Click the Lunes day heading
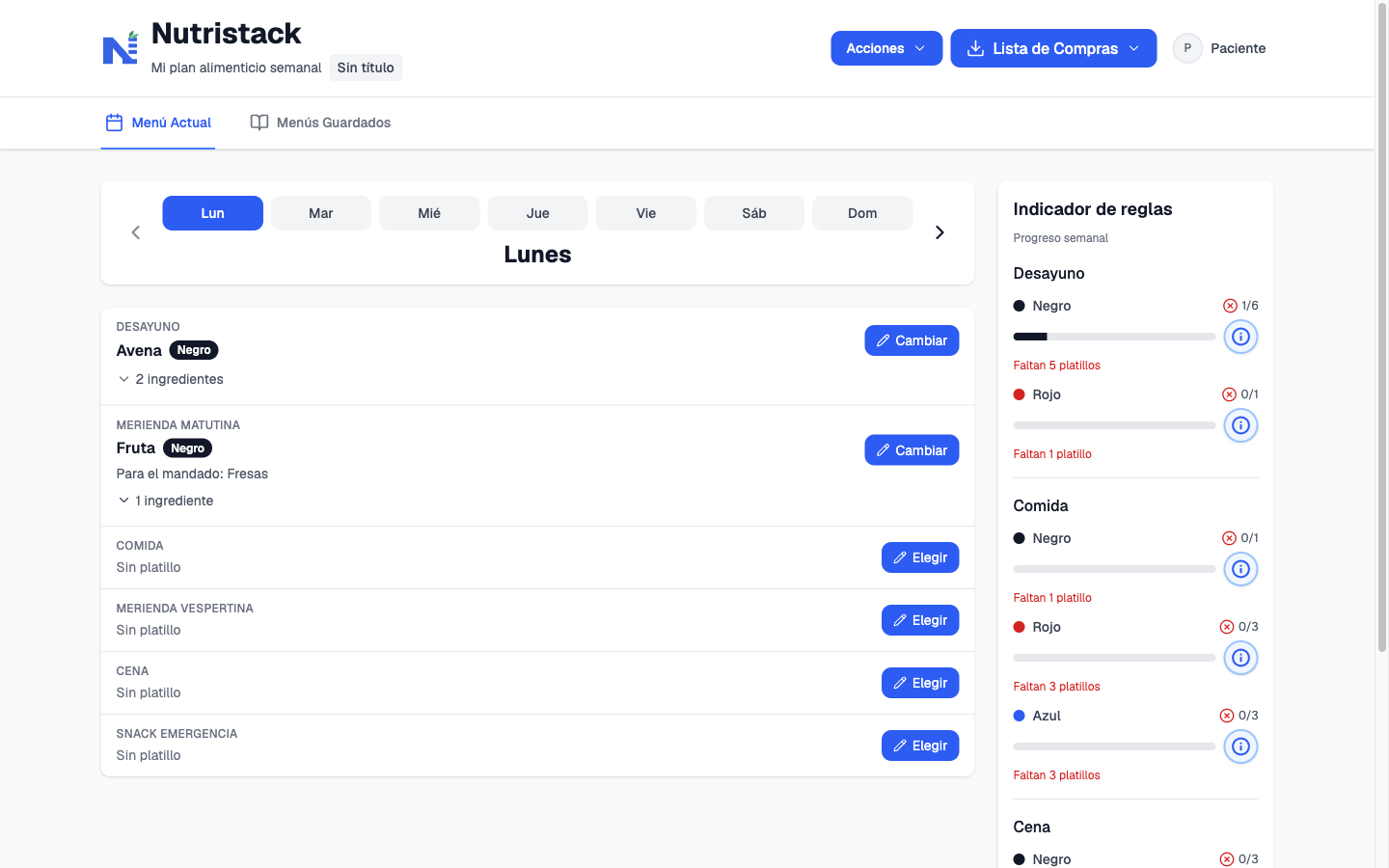1389x868 pixels. [x=537, y=255]
